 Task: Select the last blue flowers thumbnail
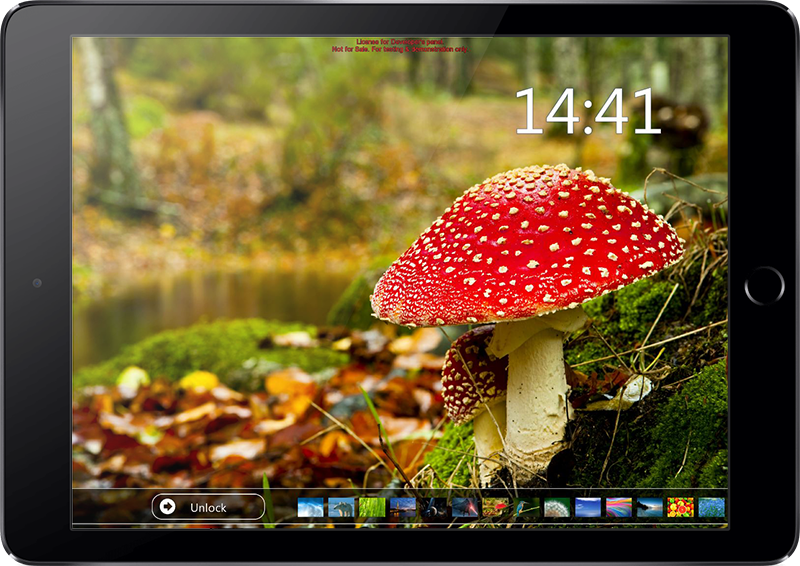point(711,507)
